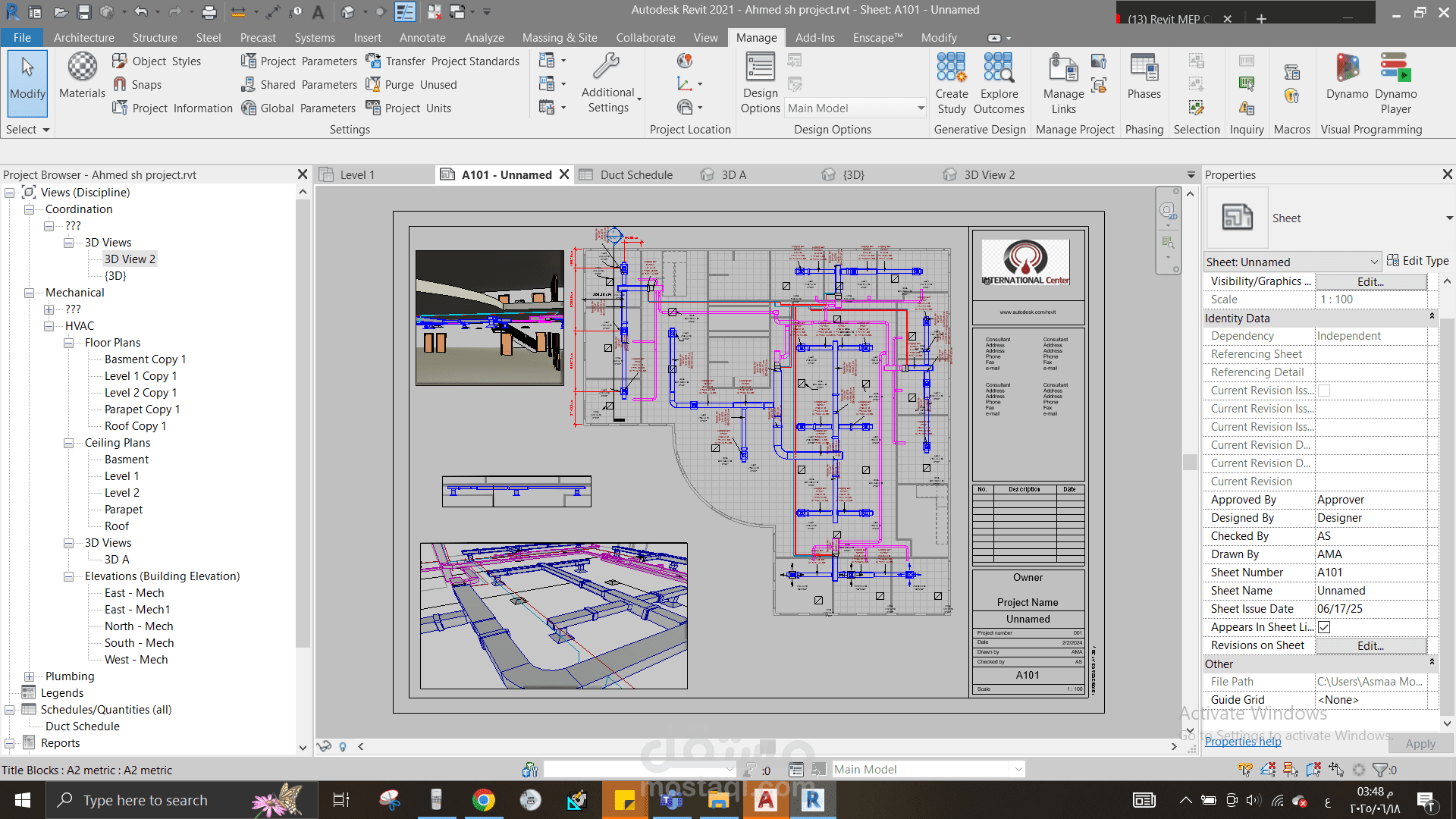The height and width of the screenshot is (819, 1456).
Task: Open the Phases dialog
Action: click(x=1144, y=76)
